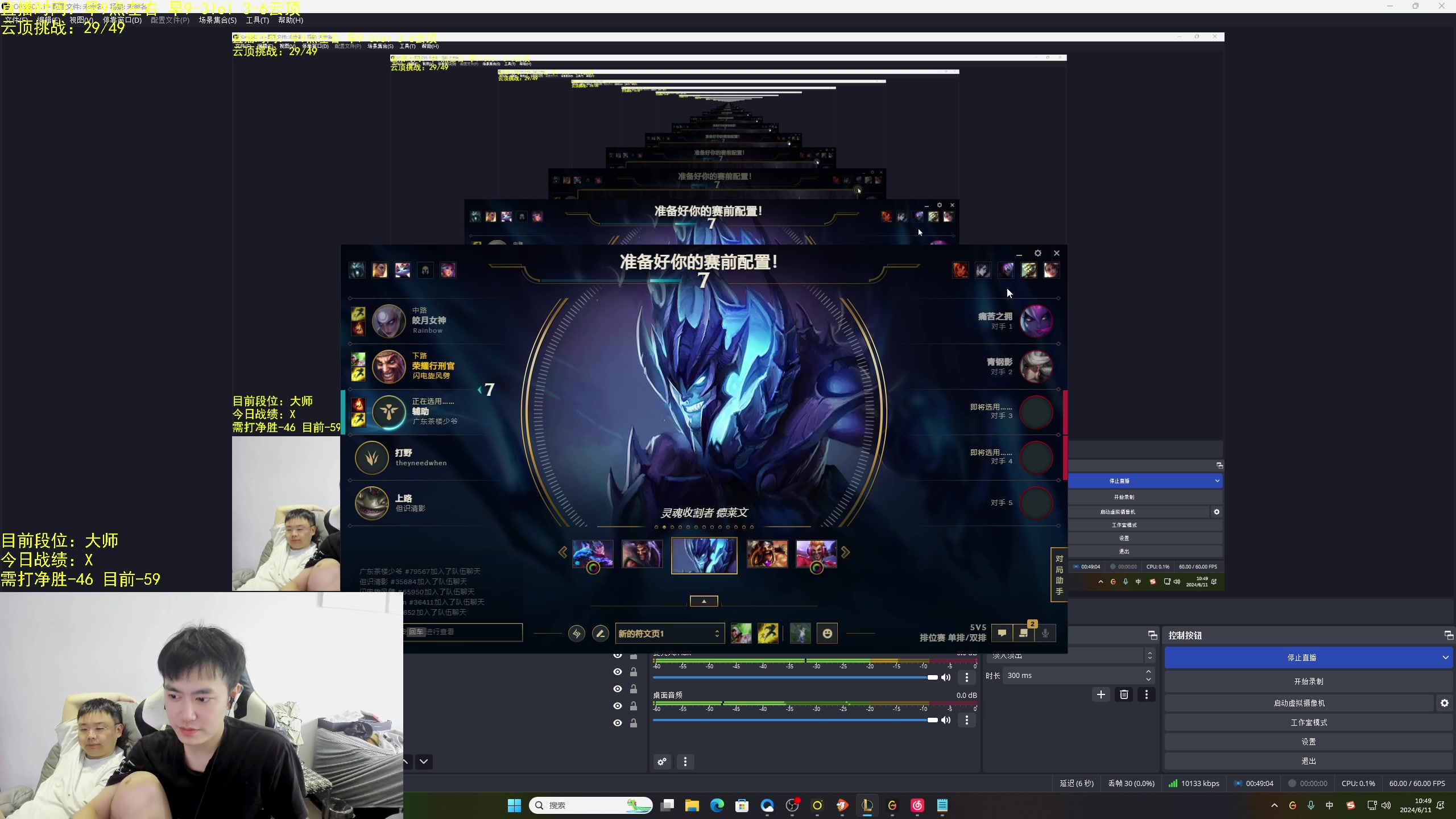Open the ward skin selector icon
Screen dimensions: 1456x819
point(800,633)
